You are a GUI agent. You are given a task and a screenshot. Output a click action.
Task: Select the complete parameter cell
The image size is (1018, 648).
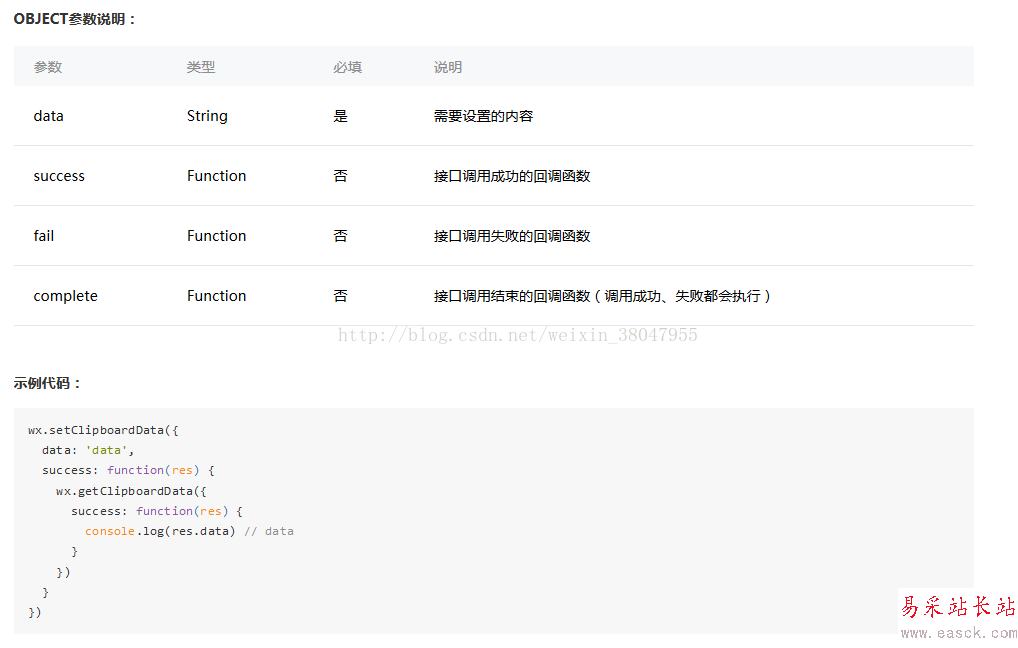[x=66, y=296]
